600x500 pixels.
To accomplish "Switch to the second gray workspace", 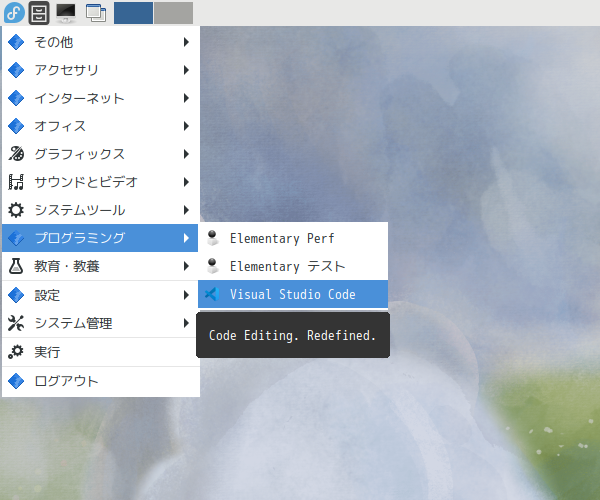I will coord(174,13).
